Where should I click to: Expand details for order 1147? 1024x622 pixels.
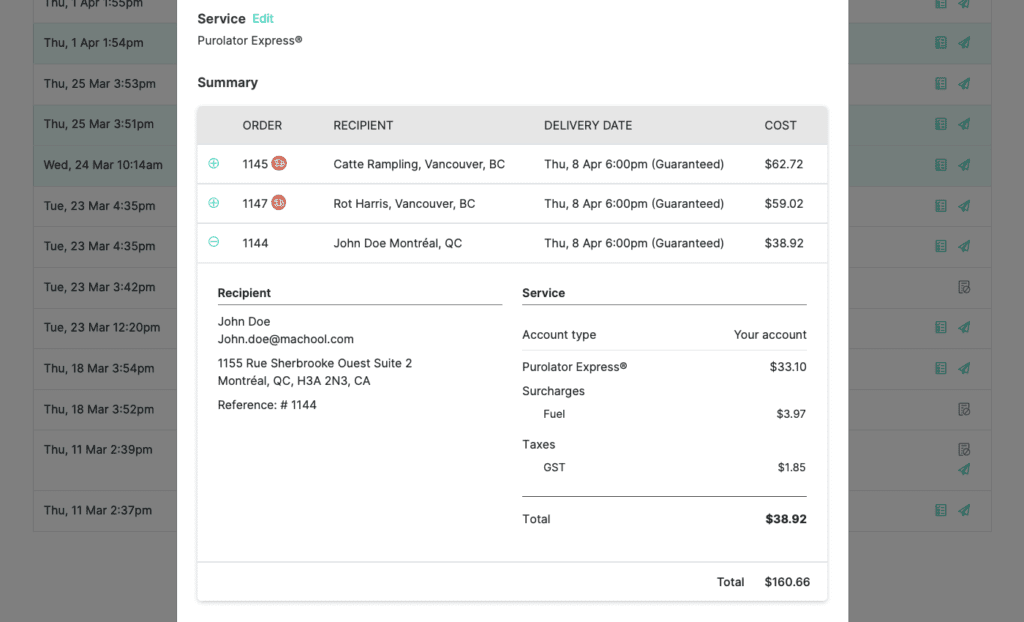coord(212,202)
